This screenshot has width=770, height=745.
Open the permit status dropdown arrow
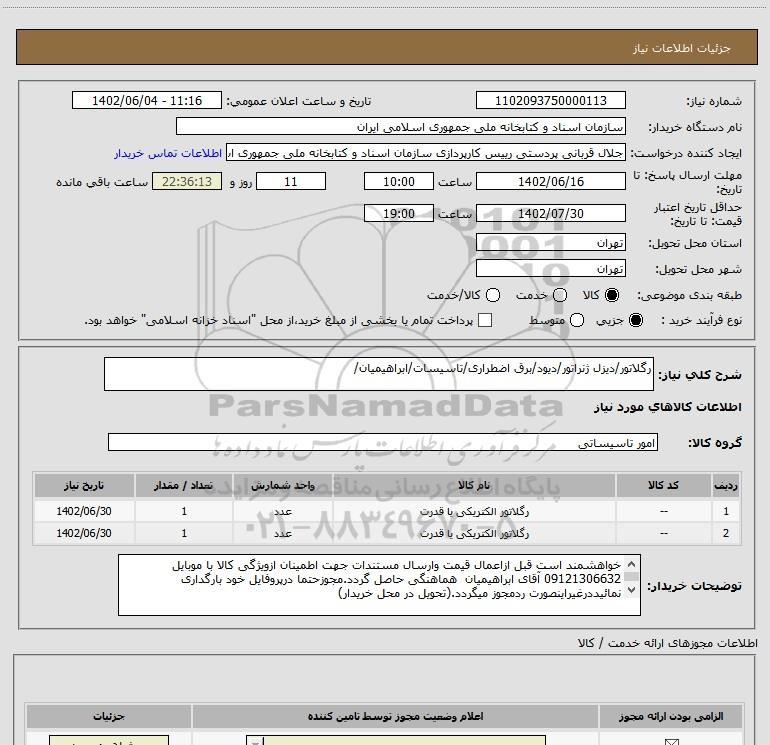pyautogui.click(x=255, y=741)
